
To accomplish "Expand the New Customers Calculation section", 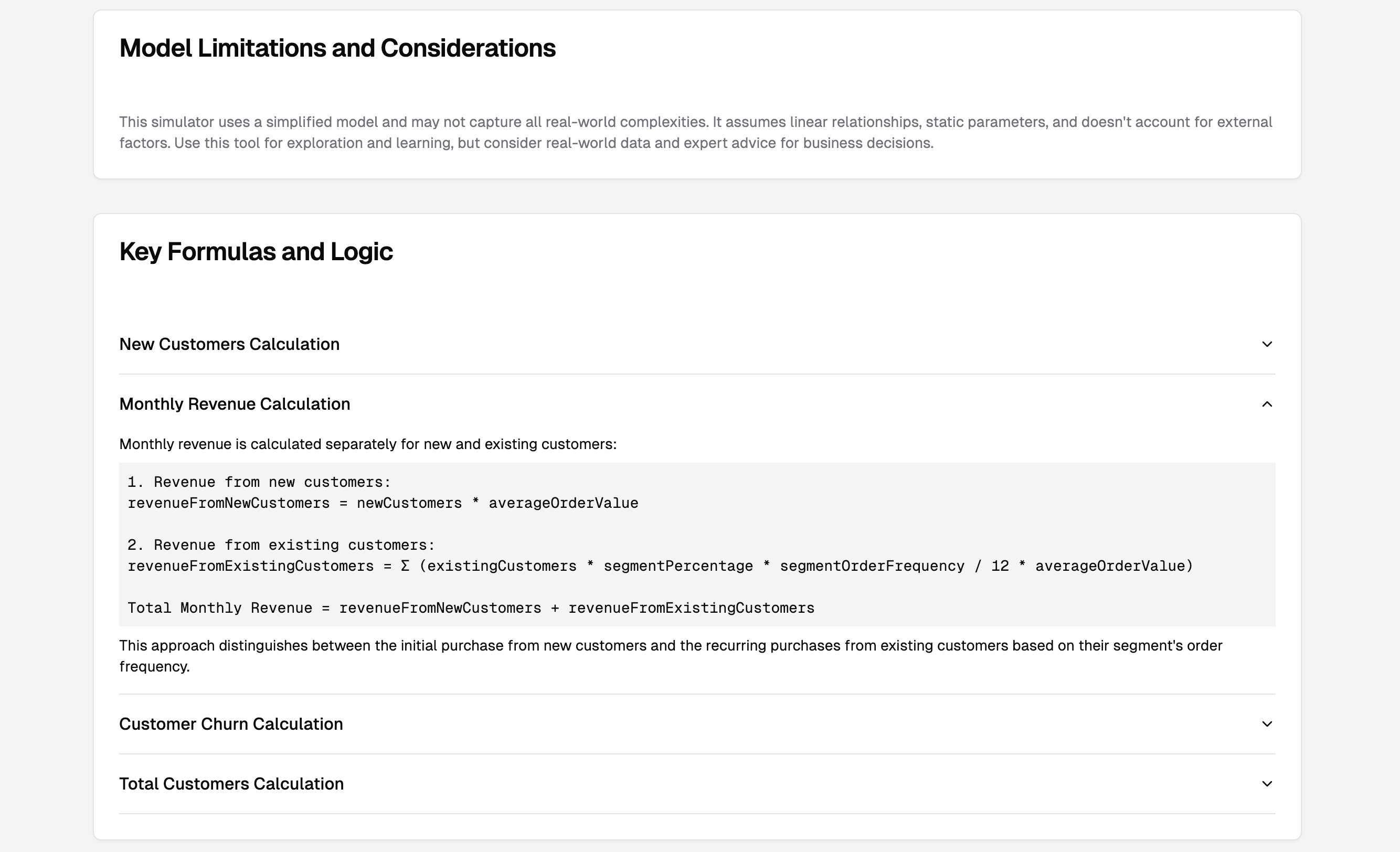I will click(x=229, y=344).
